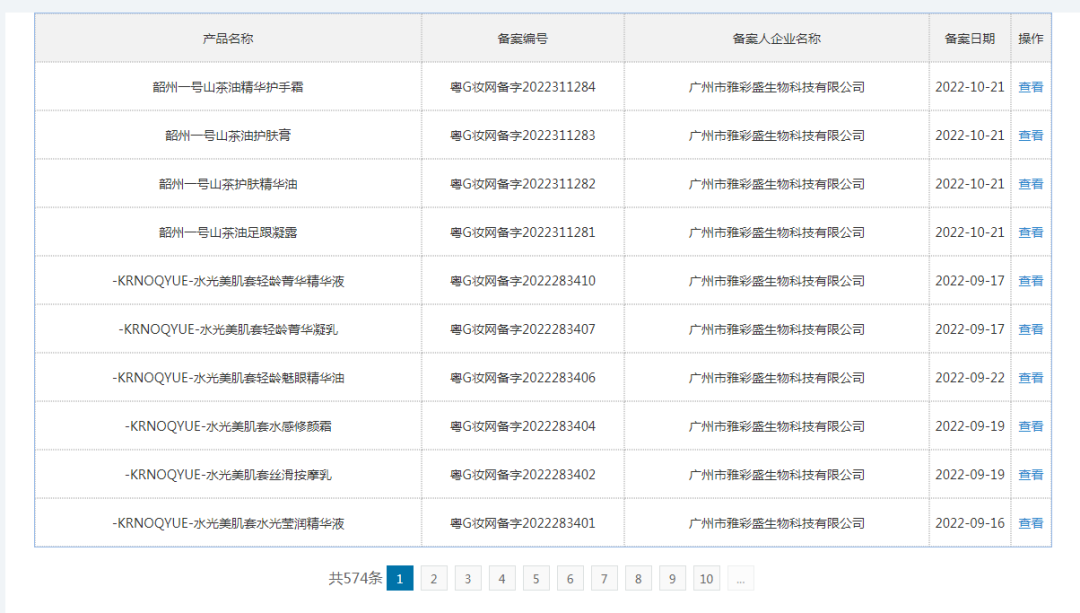Click the ellipsis more-pages button

tap(740, 578)
